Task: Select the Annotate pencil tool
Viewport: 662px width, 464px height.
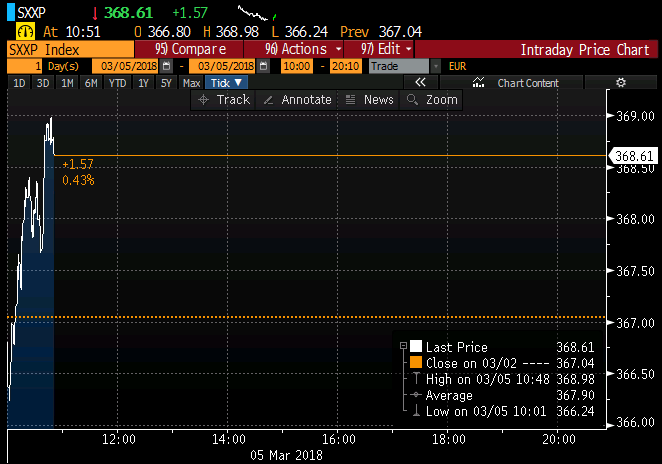Action: click(296, 100)
